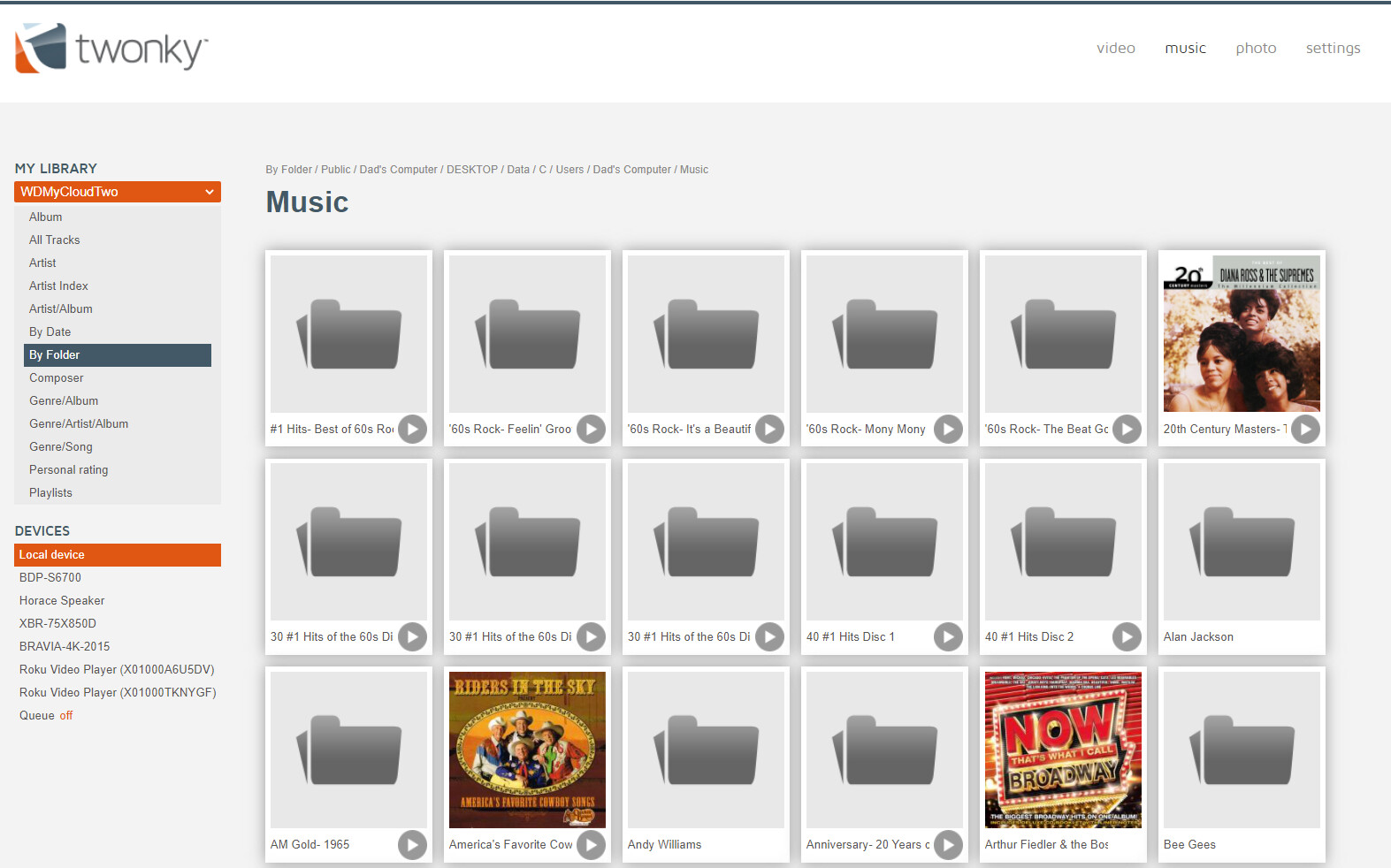1391x868 pixels.
Task: Switch to the video tab
Action: [1116, 48]
